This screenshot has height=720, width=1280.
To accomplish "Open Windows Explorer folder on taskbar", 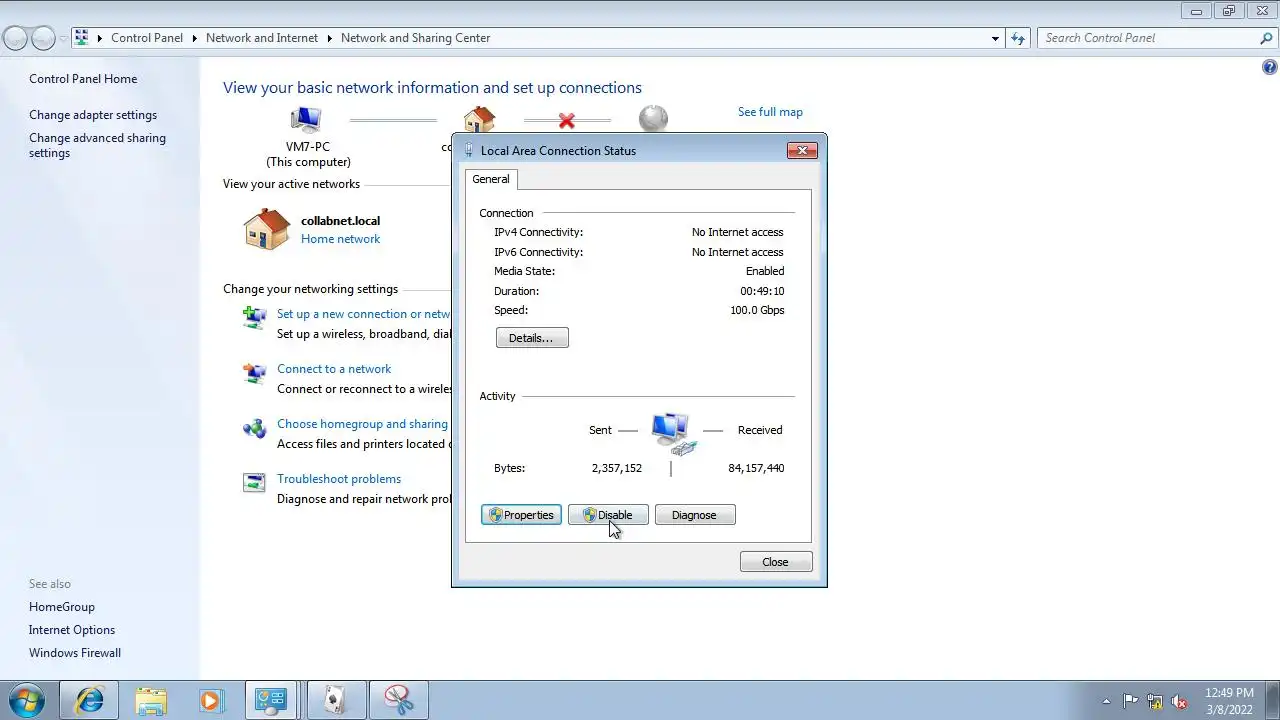I will pyautogui.click(x=150, y=700).
